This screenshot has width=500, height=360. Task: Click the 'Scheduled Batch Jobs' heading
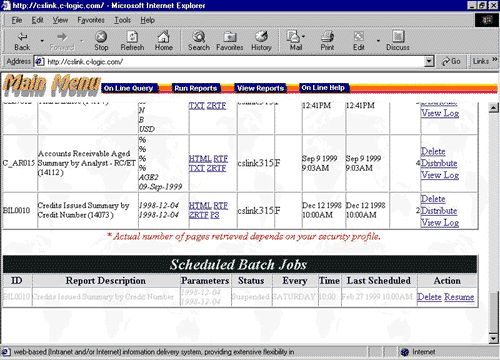tap(238, 265)
